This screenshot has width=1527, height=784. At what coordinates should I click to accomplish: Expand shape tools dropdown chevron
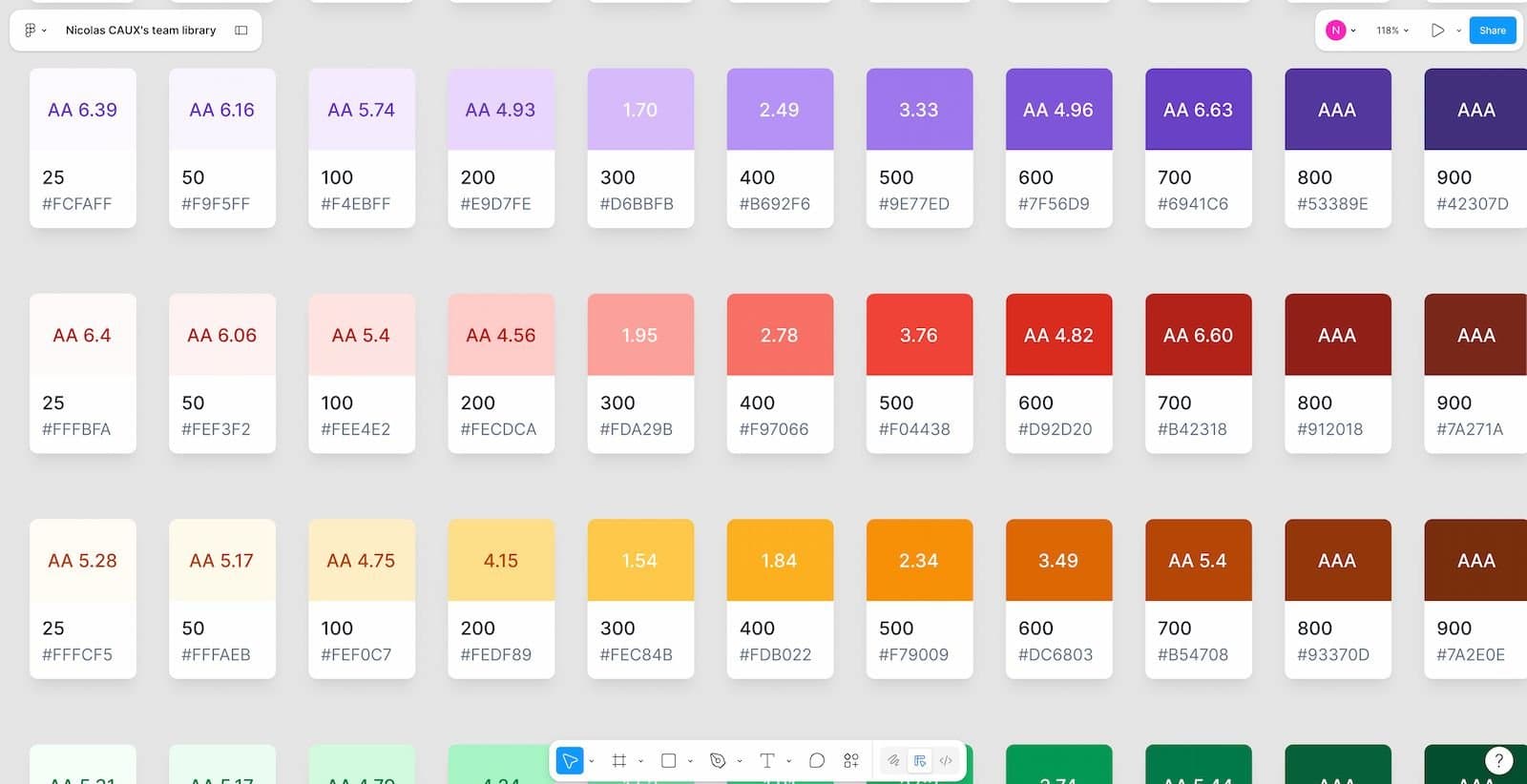click(x=690, y=761)
